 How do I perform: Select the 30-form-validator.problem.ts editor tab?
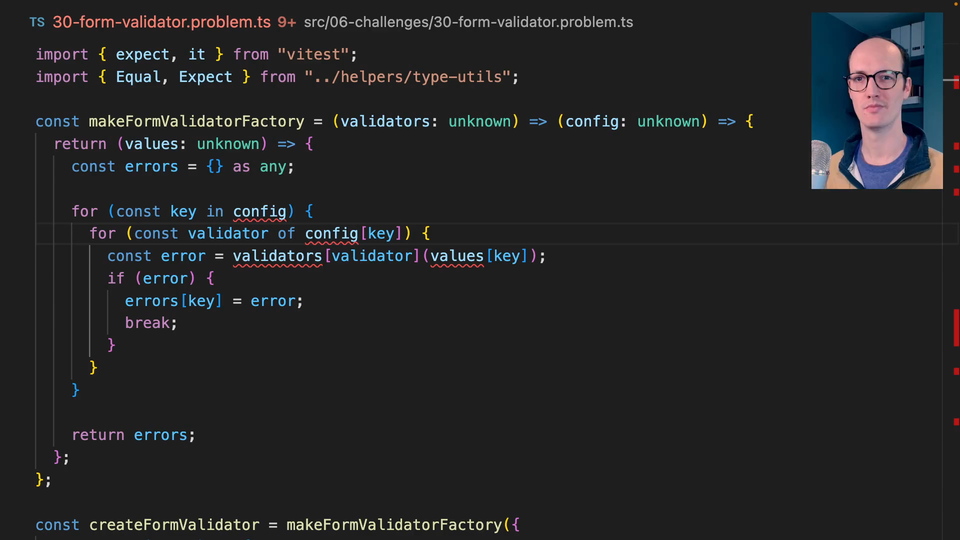tap(160, 22)
